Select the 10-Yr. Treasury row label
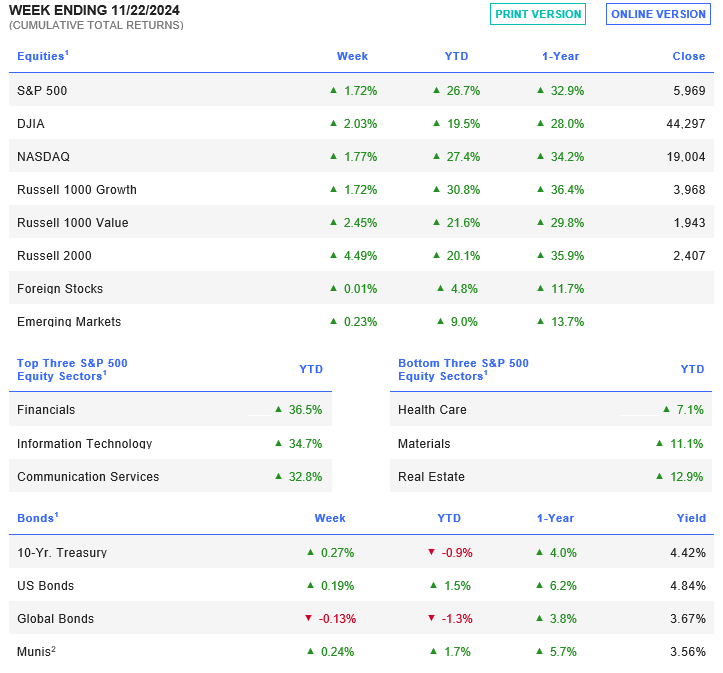 (x=62, y=553)
